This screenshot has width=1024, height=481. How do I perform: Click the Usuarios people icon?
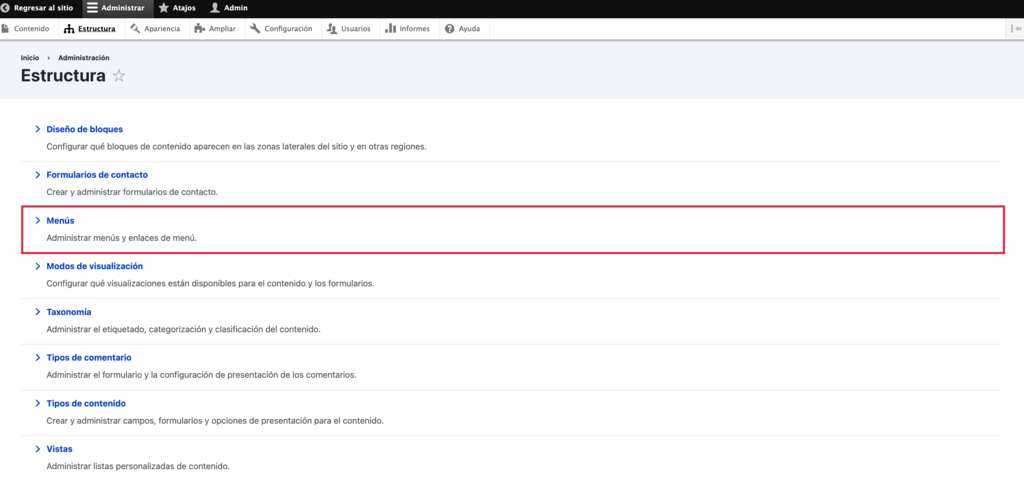[x=332, y=29]
